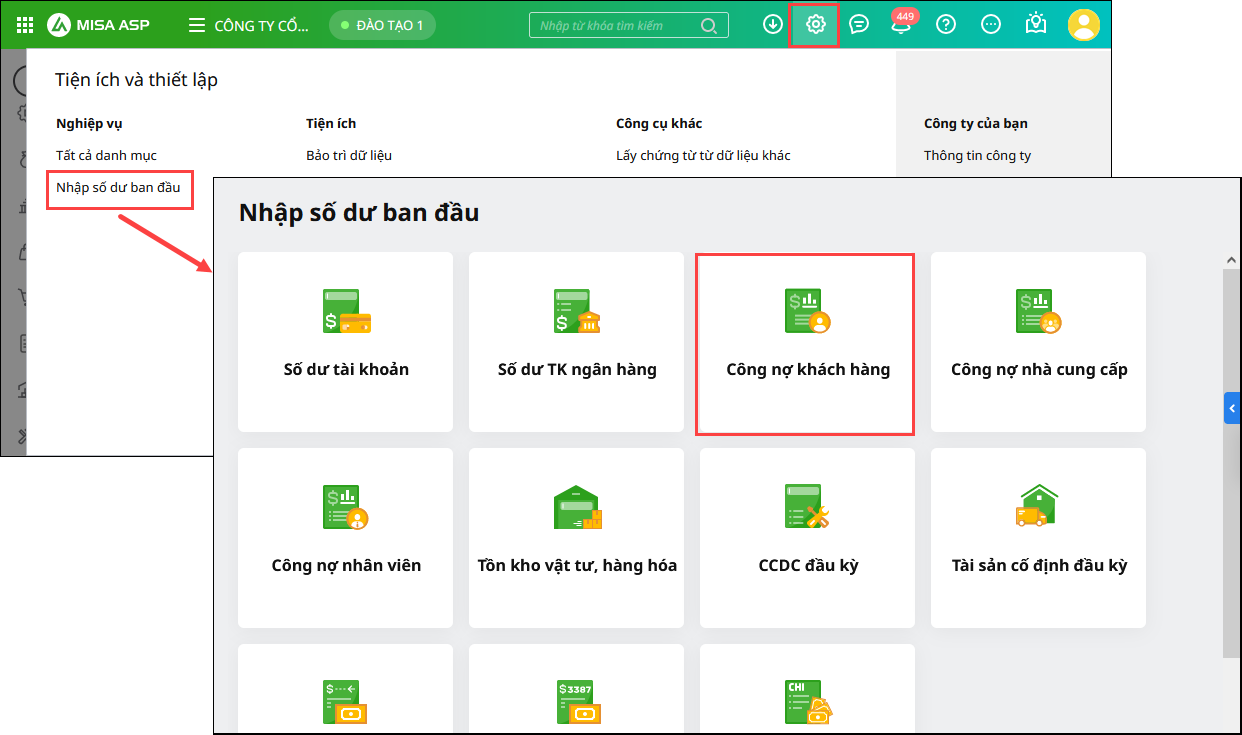Screen dimensions: 1242x735
Task: Open Thông tin công ty link
Action: coord(977,155)
